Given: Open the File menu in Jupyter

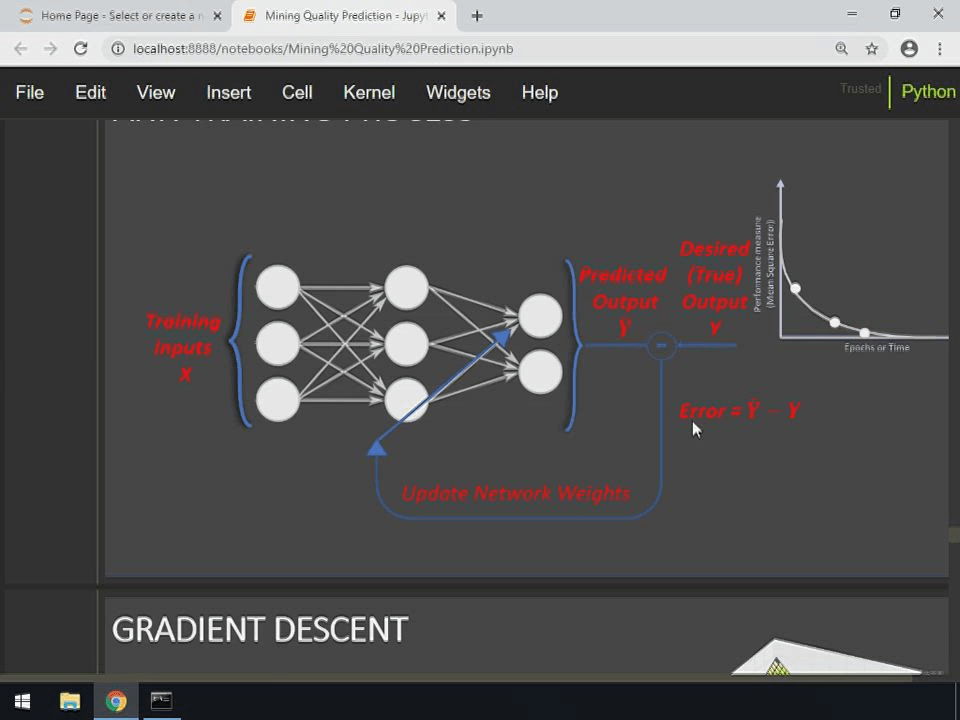Looking at the screenshot, I should (29, 92).
